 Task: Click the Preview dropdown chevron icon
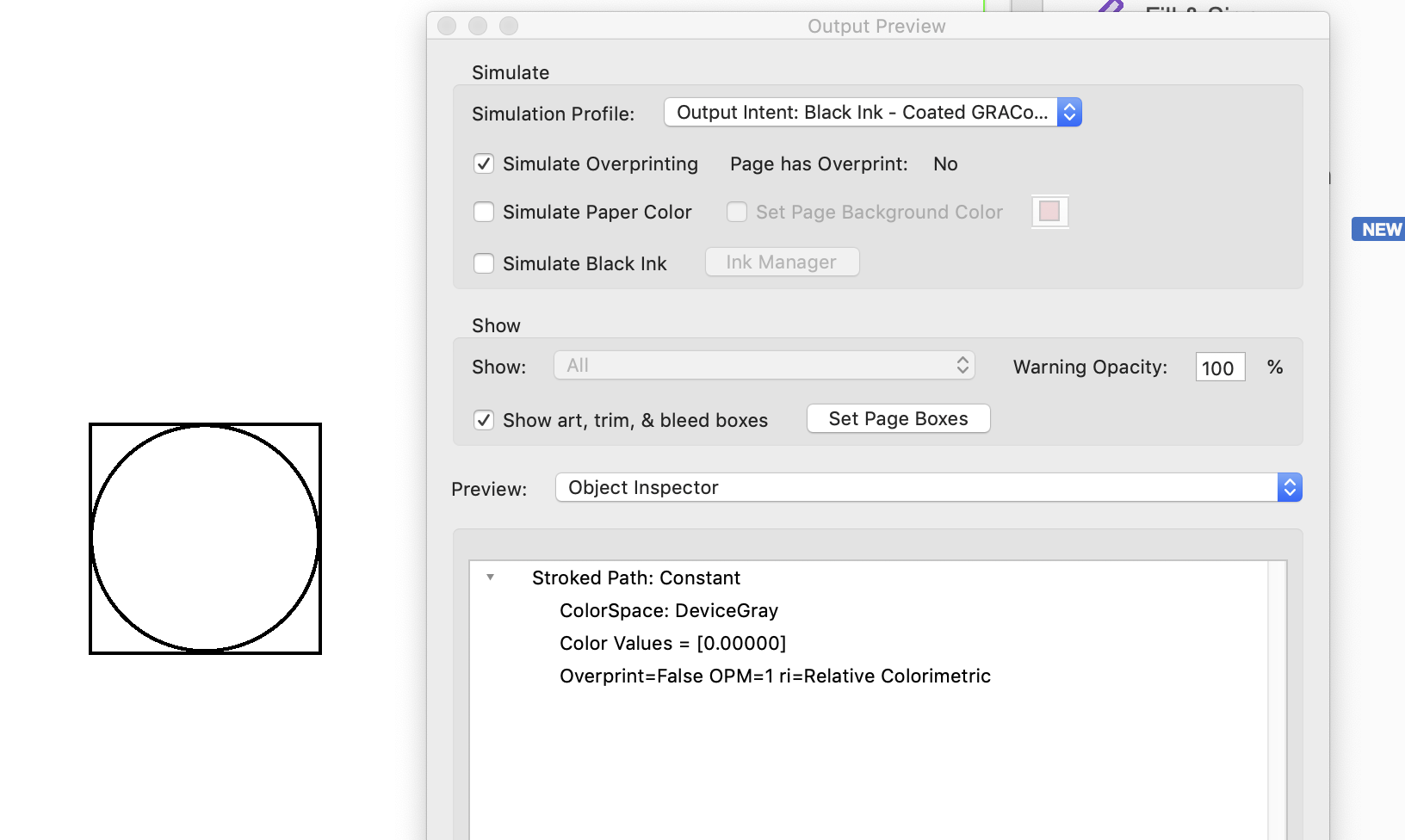1289,487
